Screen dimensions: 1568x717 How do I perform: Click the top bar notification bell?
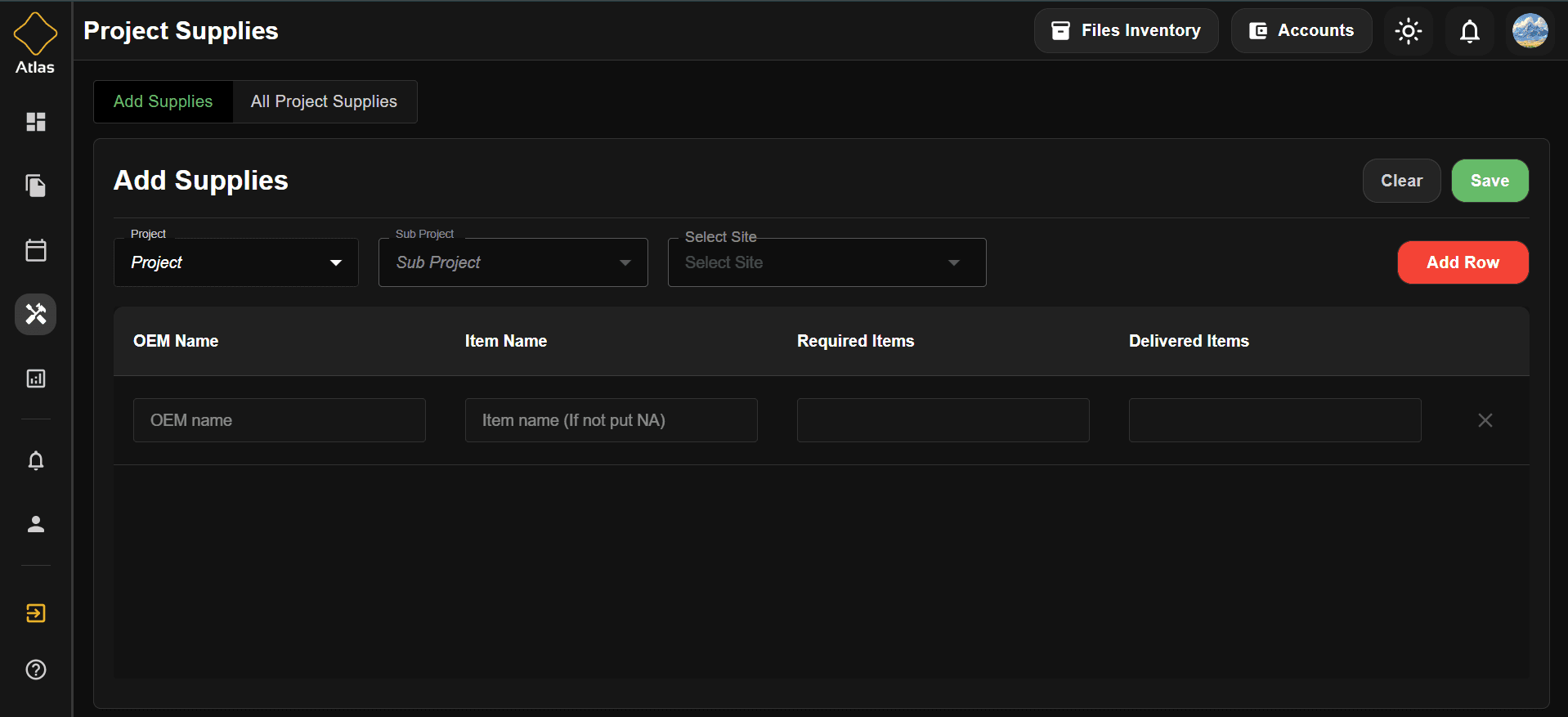(x=1469, y=31)
